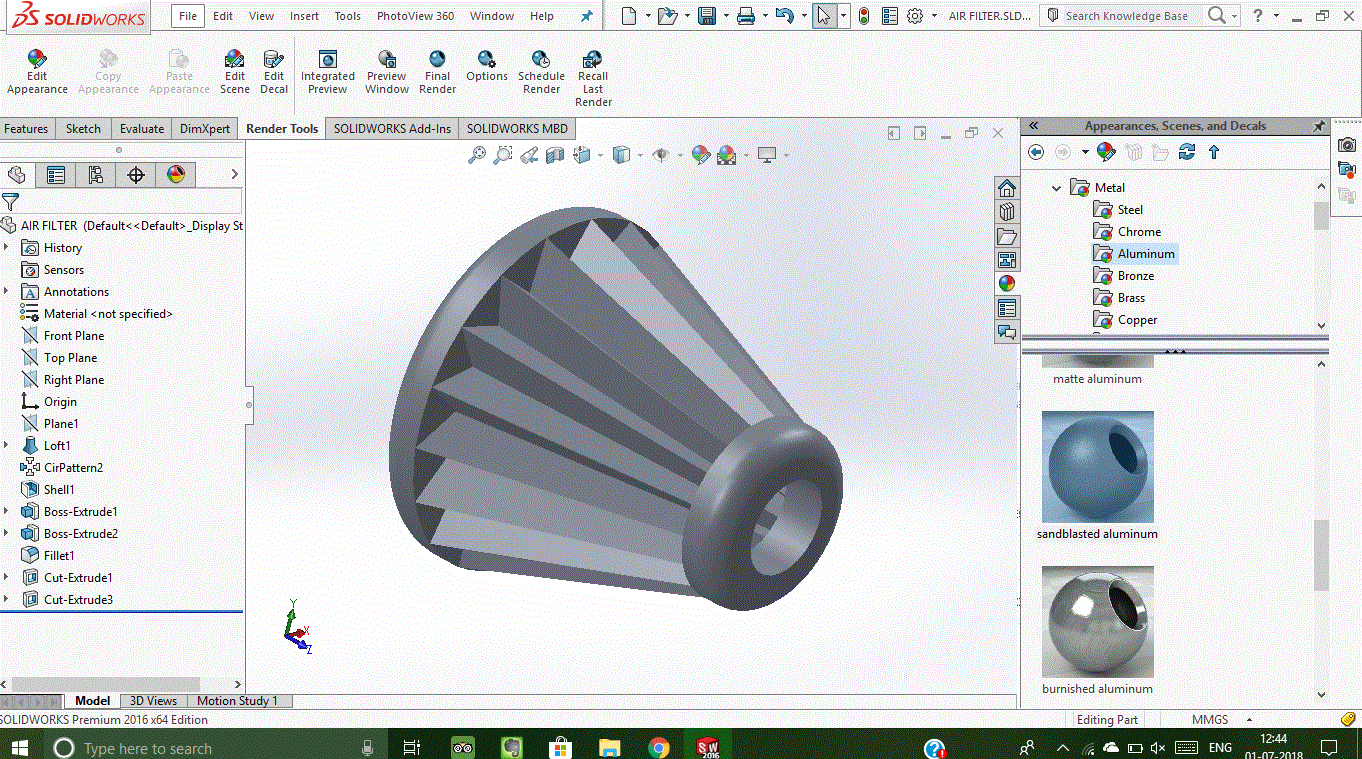
Task: Open Hide/Show Items dropdown arrow
Action: point(680,155)
